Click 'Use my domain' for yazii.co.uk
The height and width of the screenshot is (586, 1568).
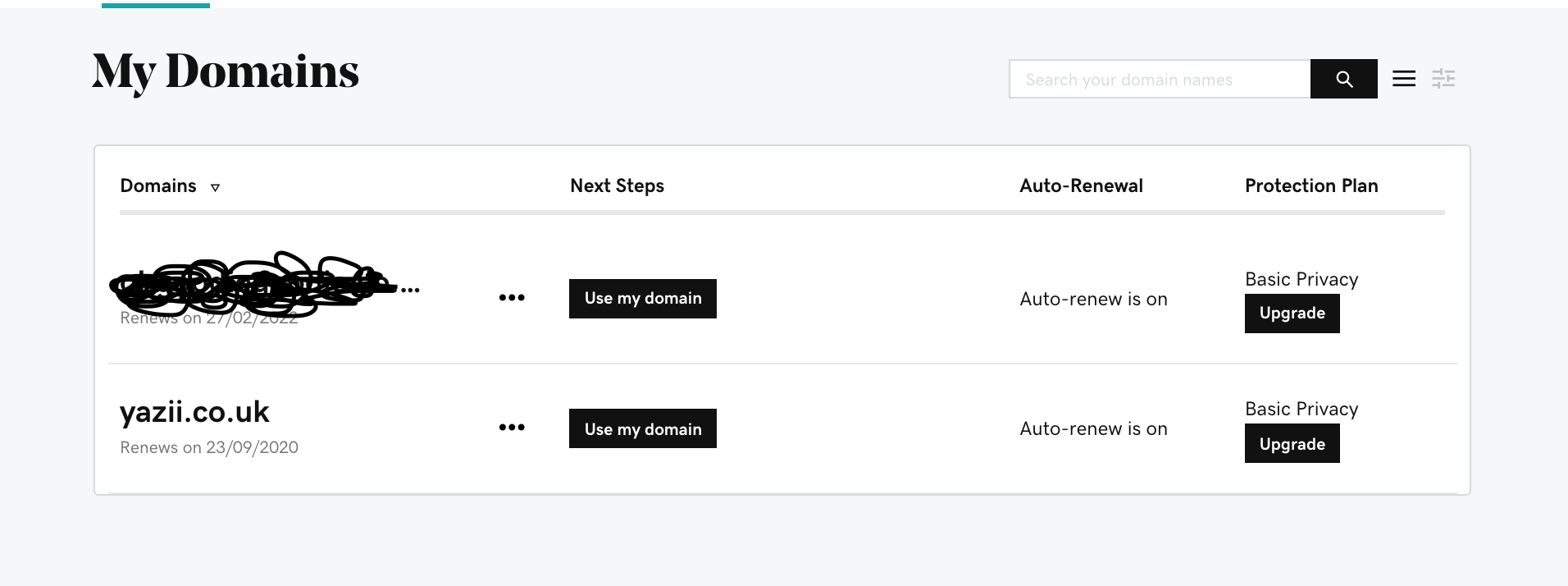click(x=643, y=428)
